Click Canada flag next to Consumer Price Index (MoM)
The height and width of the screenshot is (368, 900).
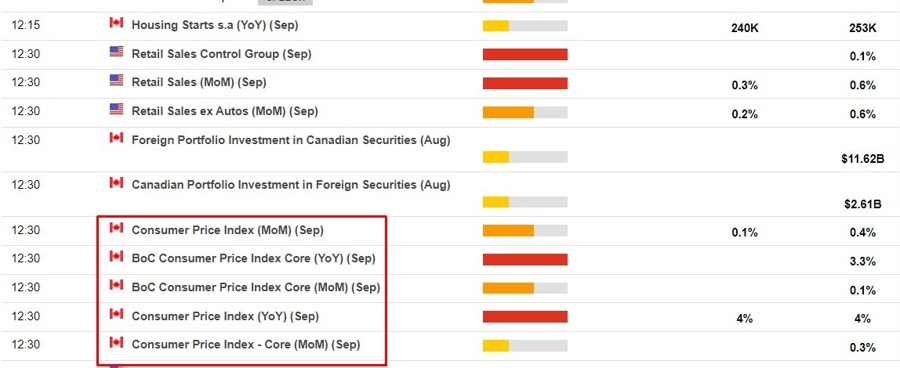(x=117, y=227)
